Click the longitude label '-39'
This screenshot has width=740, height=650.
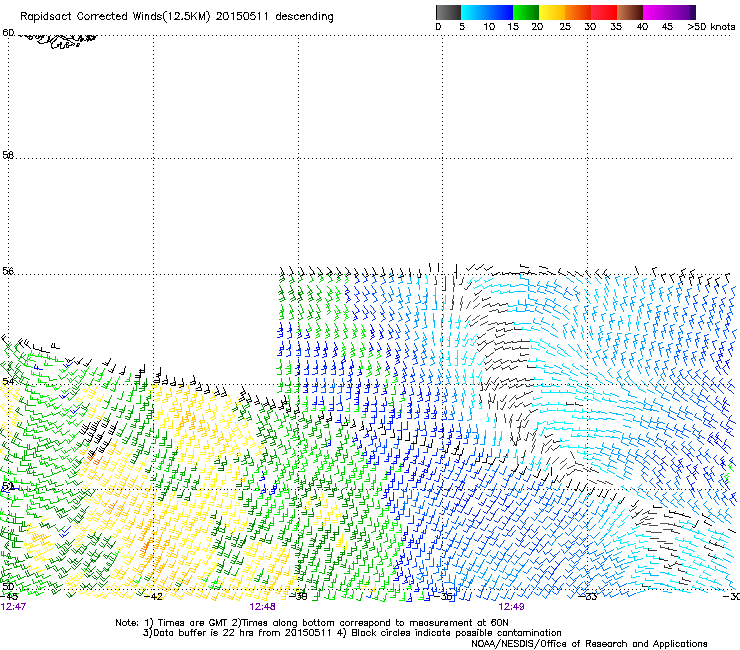[298, 597]
